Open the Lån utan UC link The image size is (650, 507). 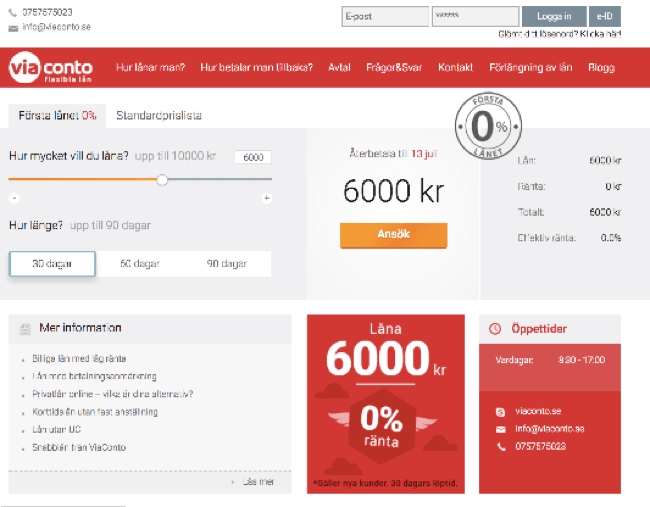pyautogui.click(x=56, y=430)
